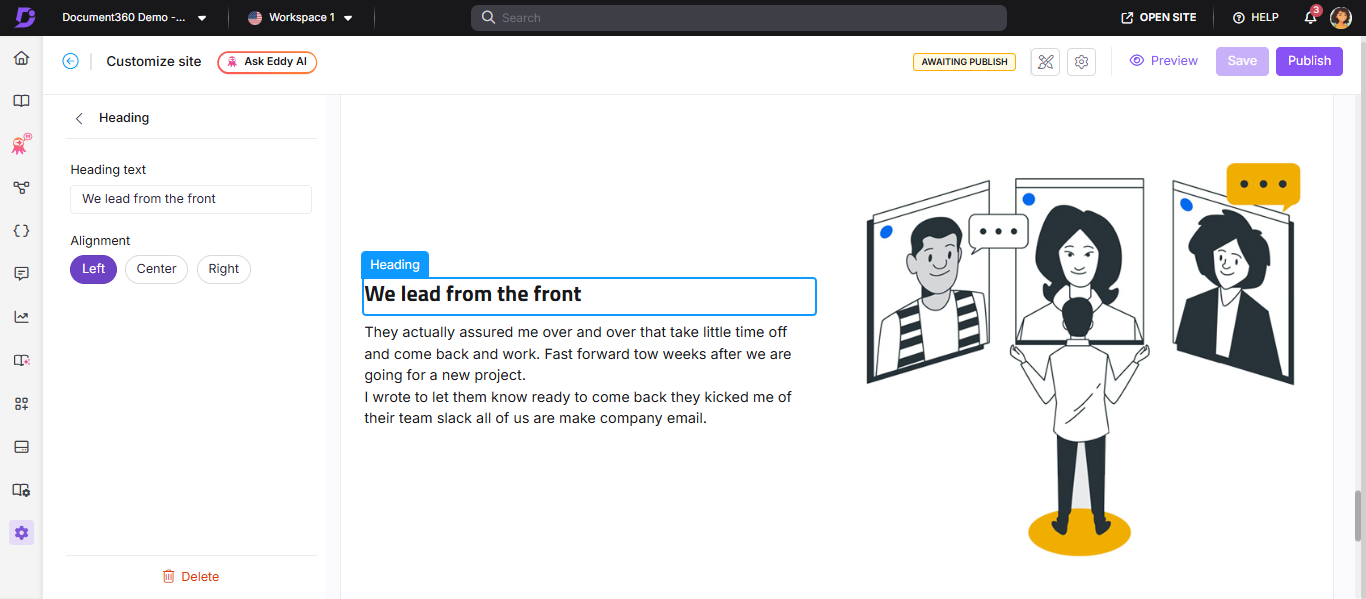Open the API curly braces sidebar icon
This screenshot has width=1366, height=599.
[21, 230]
